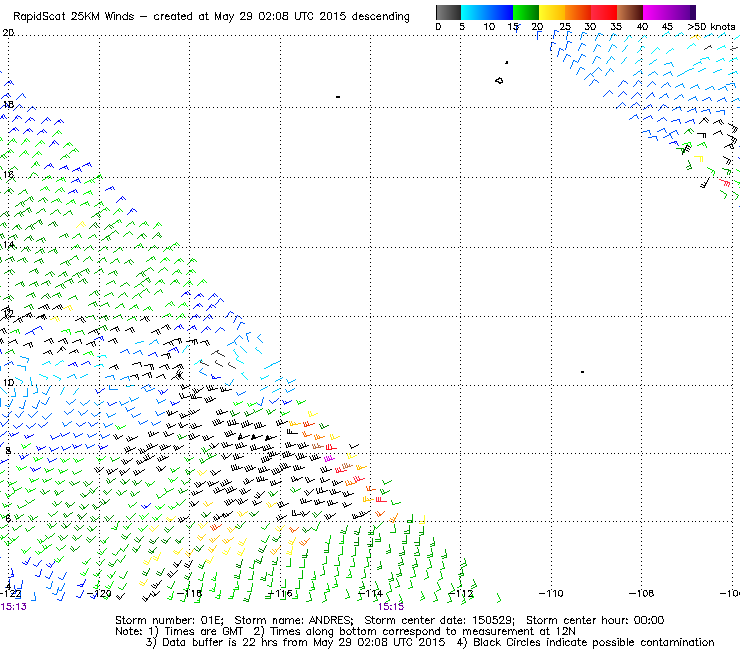The width and height of the screenshot is (740, 650).
Task: Click the '18' latitude axis label
Action: [8, 104]
